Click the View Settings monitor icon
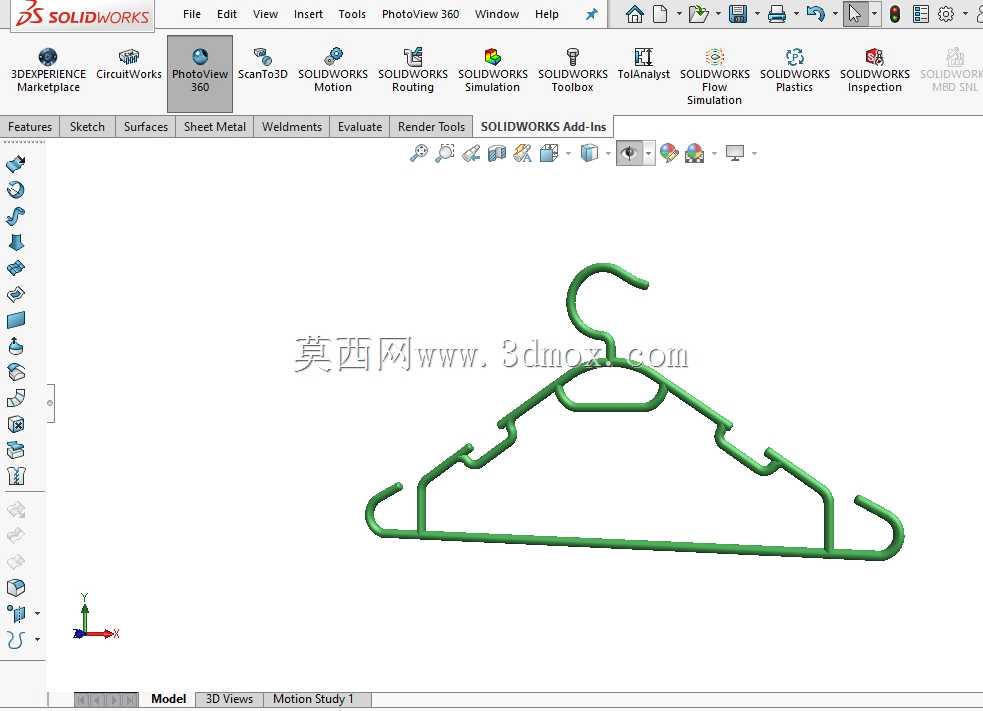 tap(735, 153)
